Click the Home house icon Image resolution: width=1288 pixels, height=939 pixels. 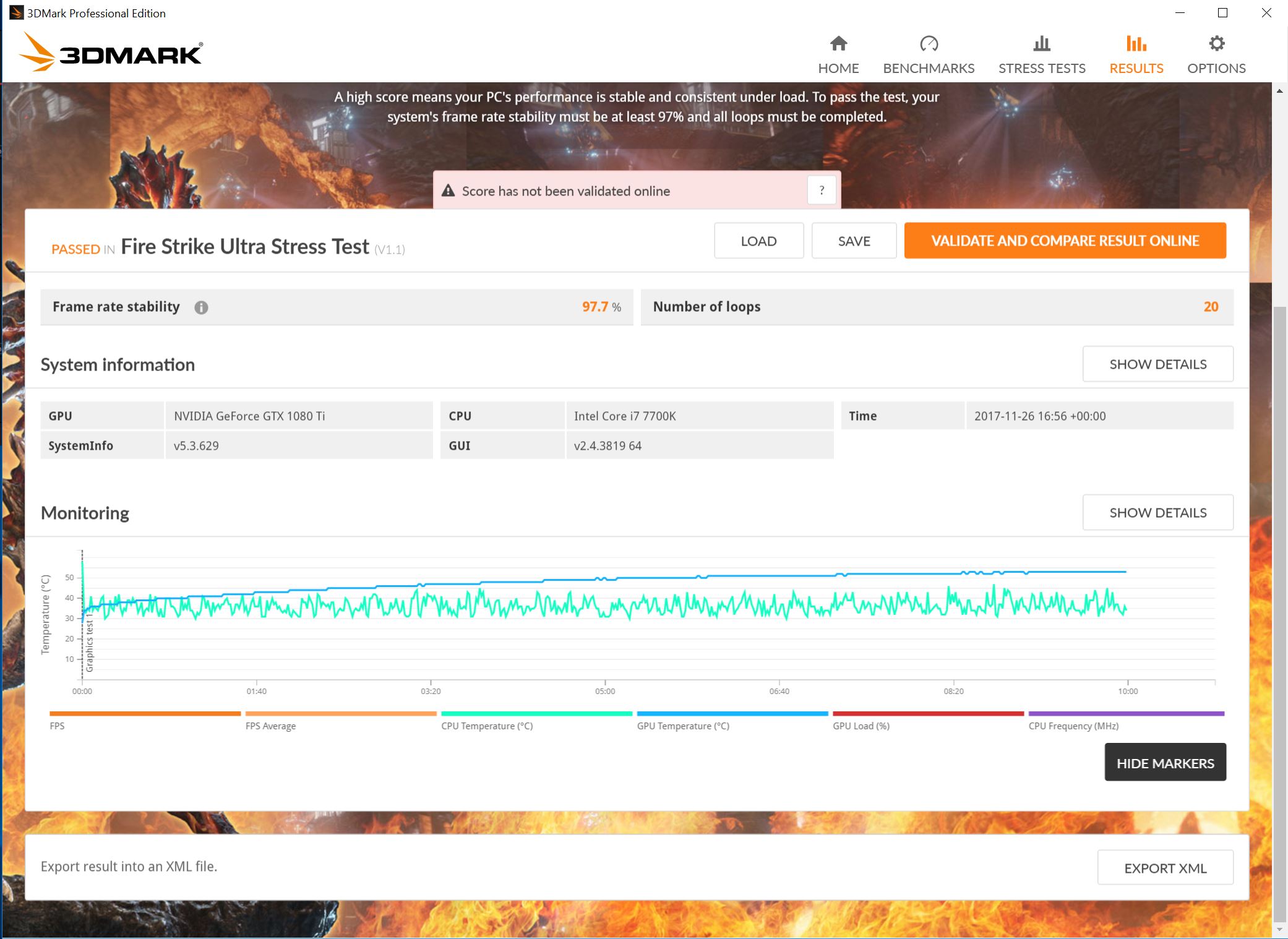pos(838,44)
